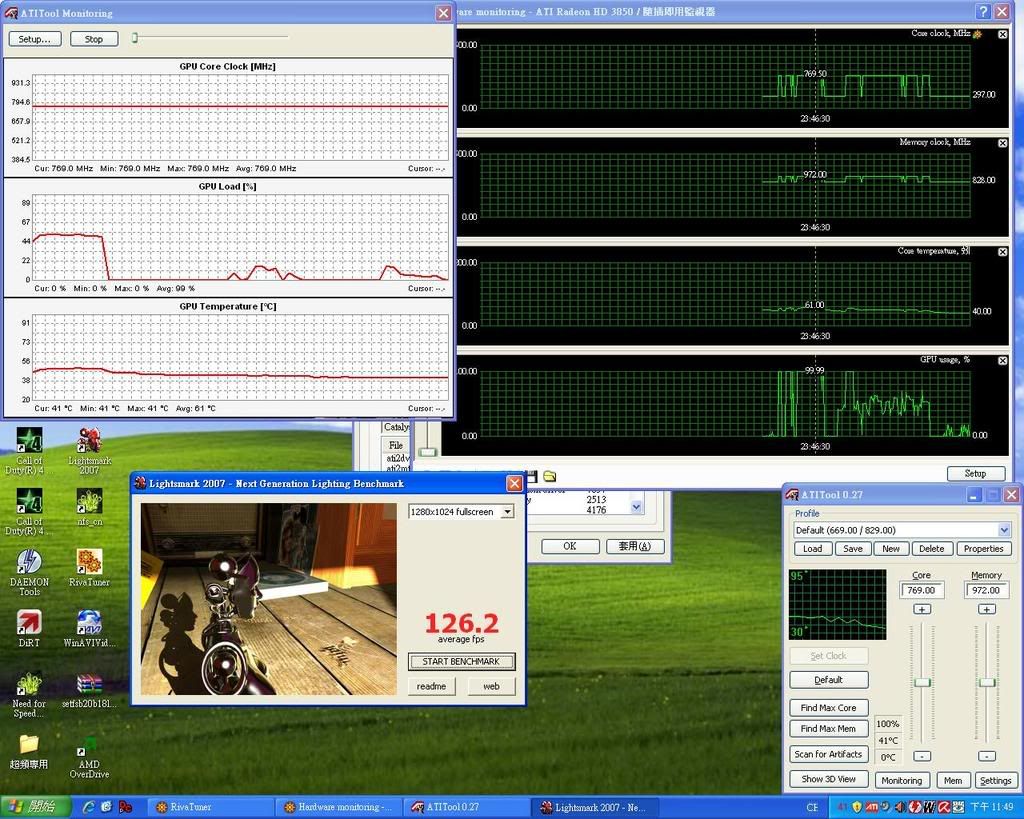1024x819 pixels.
Task: Click the New profile button in ATITool
Action: coord(891,549)
